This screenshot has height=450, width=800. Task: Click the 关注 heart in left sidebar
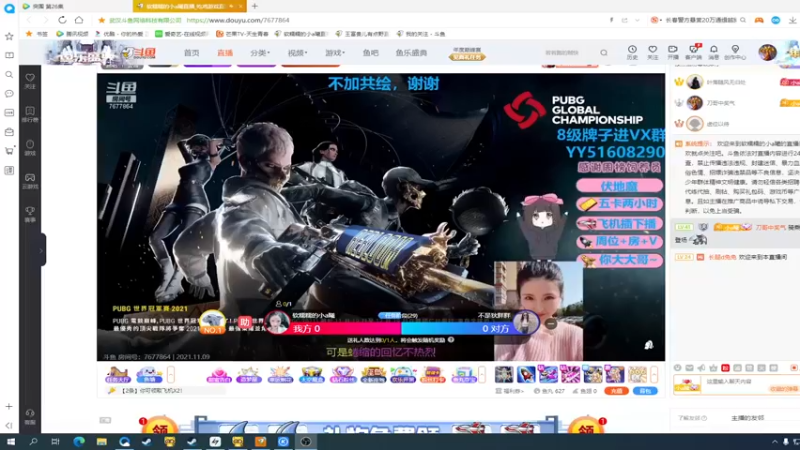point(30,81)
